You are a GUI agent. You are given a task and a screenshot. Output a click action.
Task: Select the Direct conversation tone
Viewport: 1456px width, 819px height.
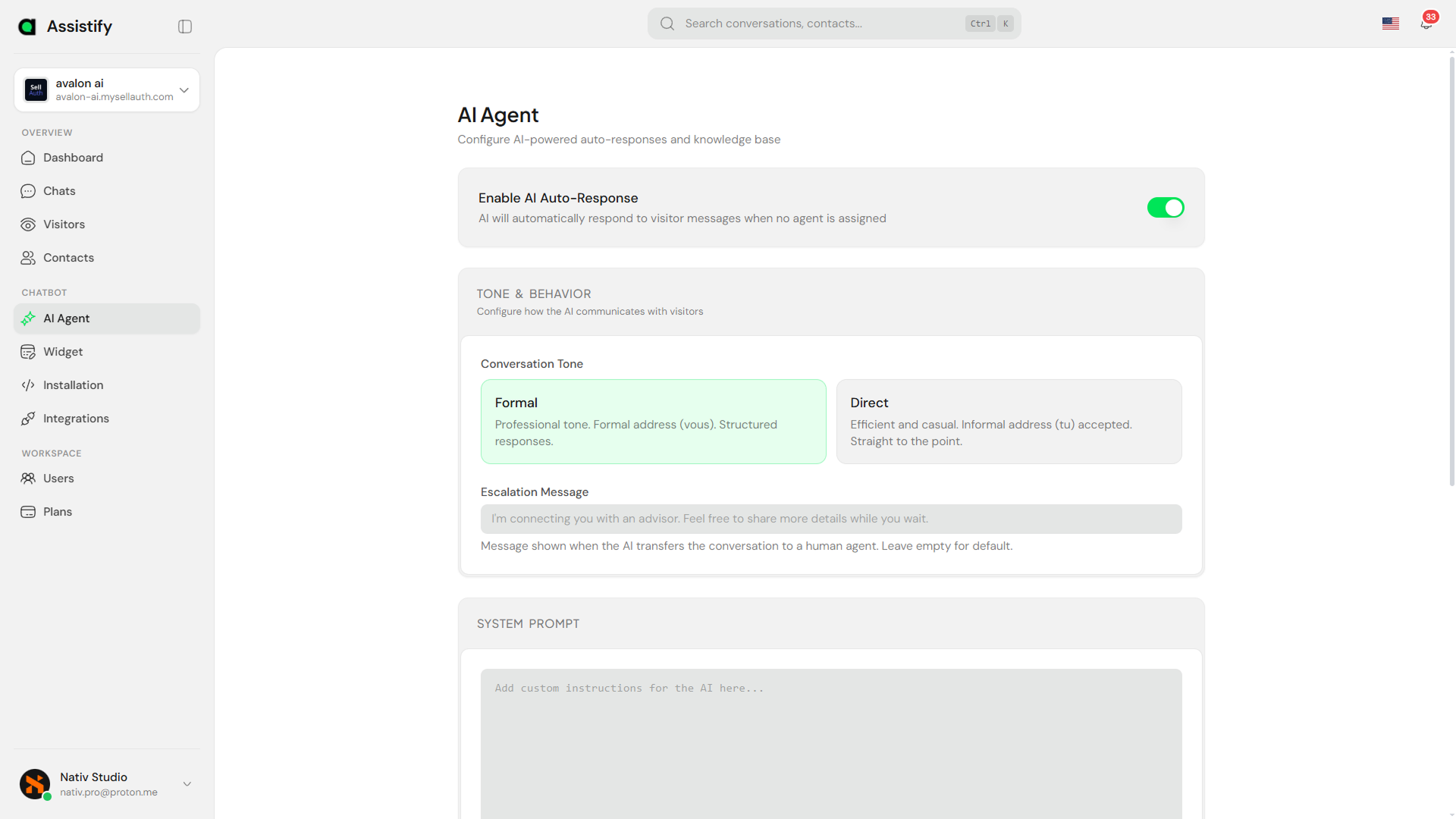click(x=1009, y=422)
